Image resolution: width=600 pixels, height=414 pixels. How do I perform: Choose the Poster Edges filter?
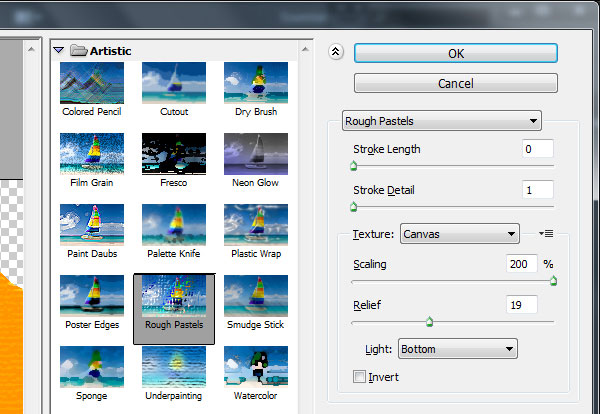pyautogui.click(x=92, y=296)
